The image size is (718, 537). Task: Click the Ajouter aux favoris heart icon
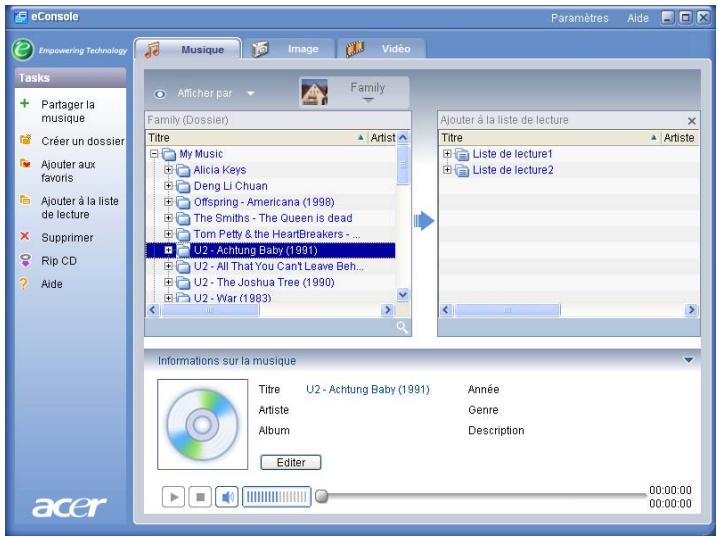(25, 163)
